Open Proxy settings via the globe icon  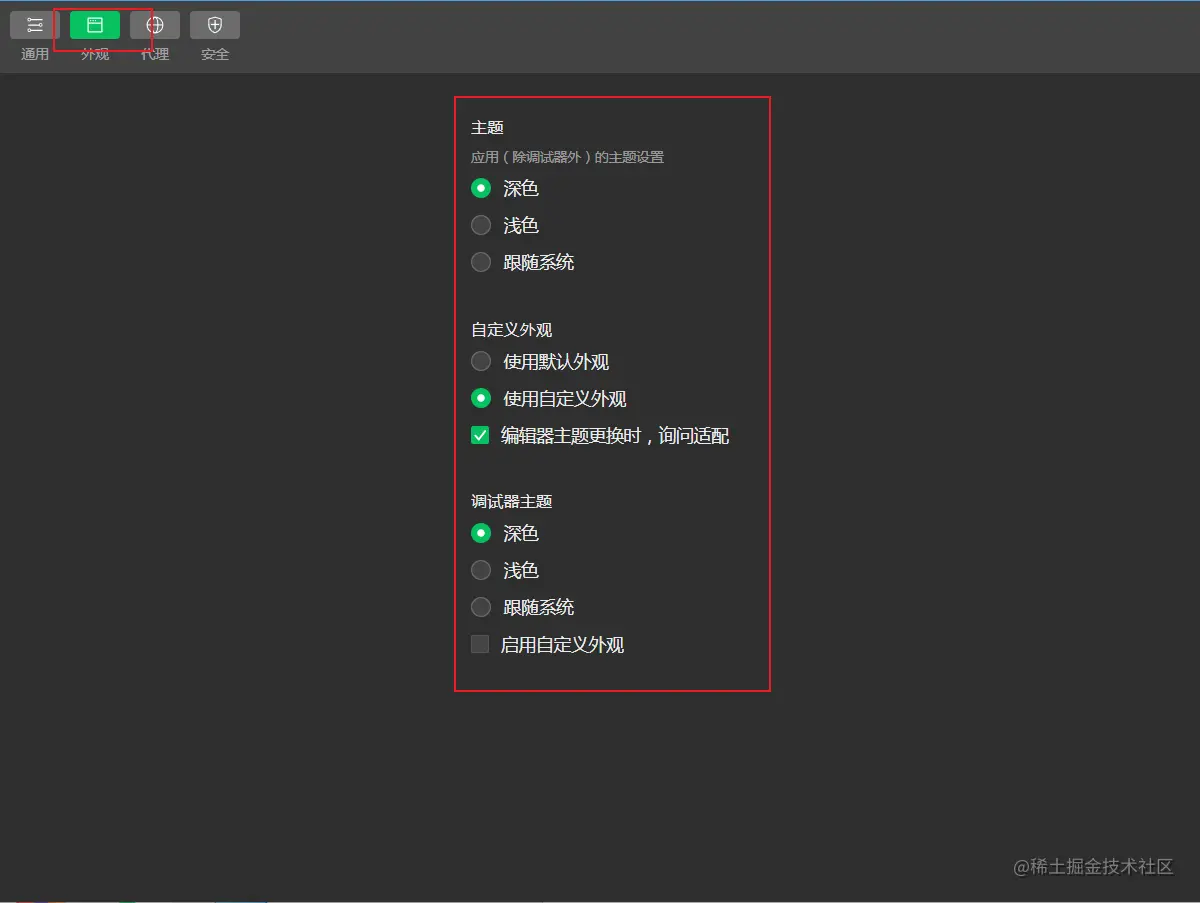[x=155, y=25]
